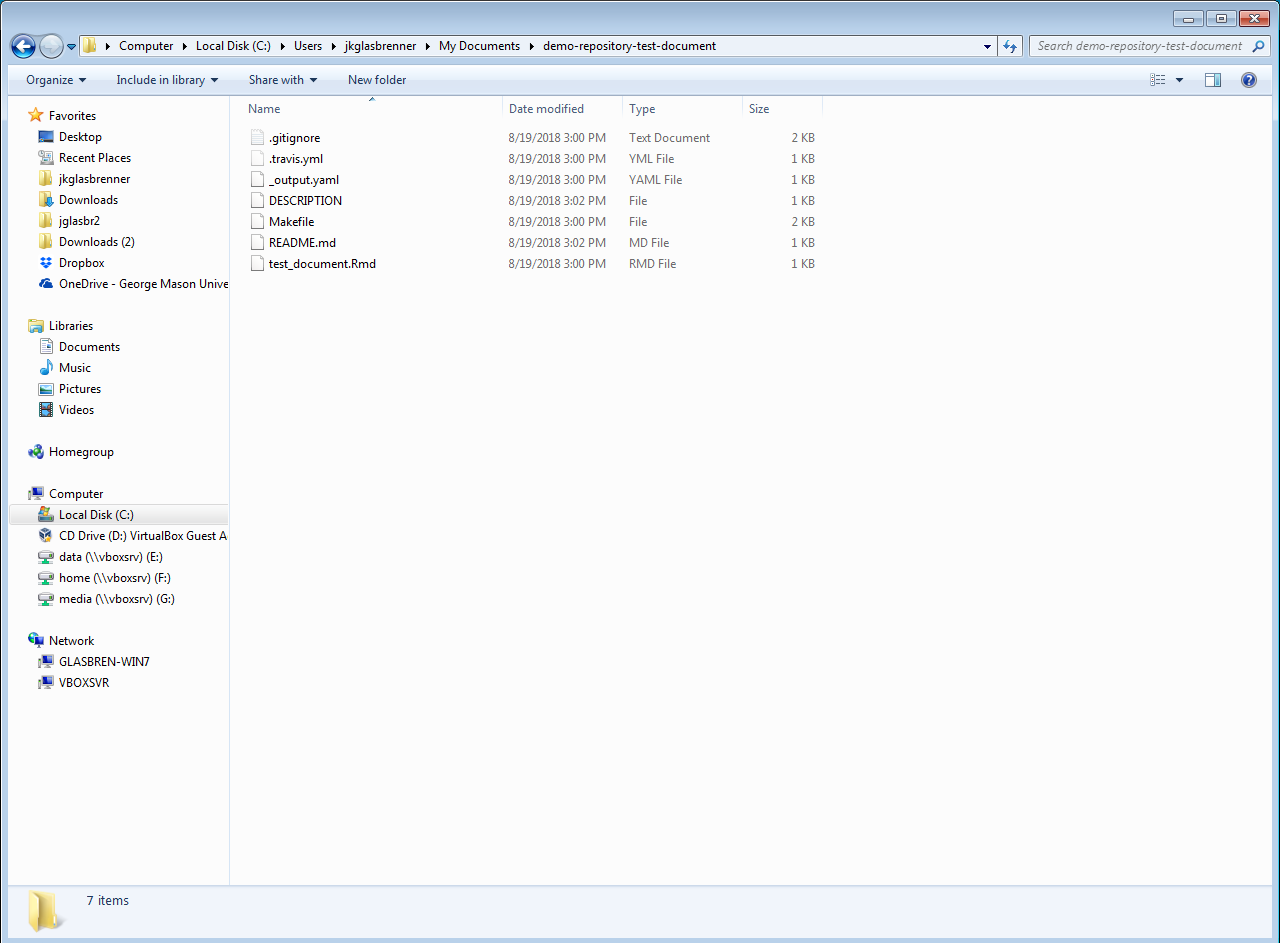1280x943 pixels.
Task: Select the _output.yaml file icon
Action: (x=258, y=180)
